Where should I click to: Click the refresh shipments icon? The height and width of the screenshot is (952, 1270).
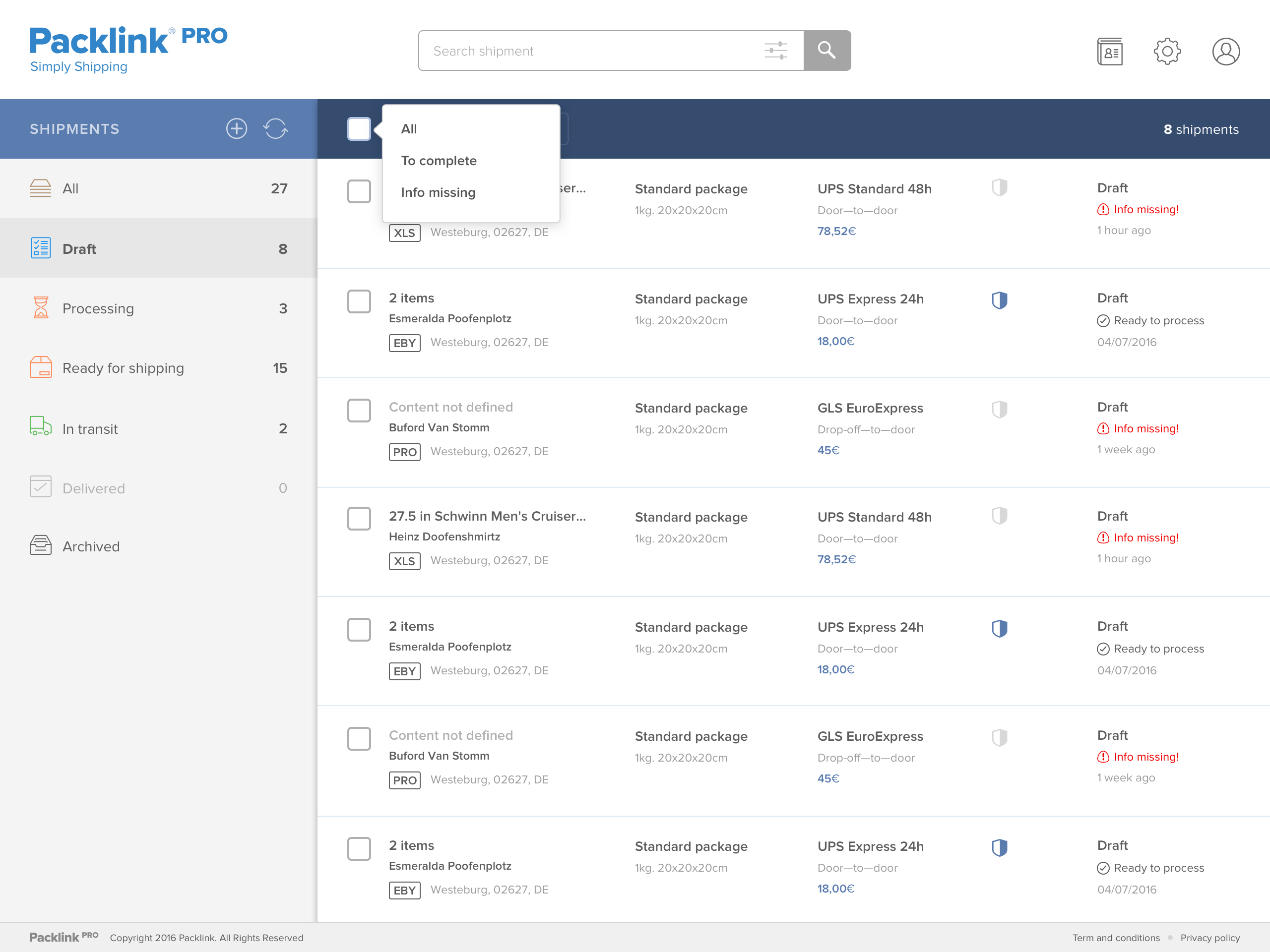[276, 128]
